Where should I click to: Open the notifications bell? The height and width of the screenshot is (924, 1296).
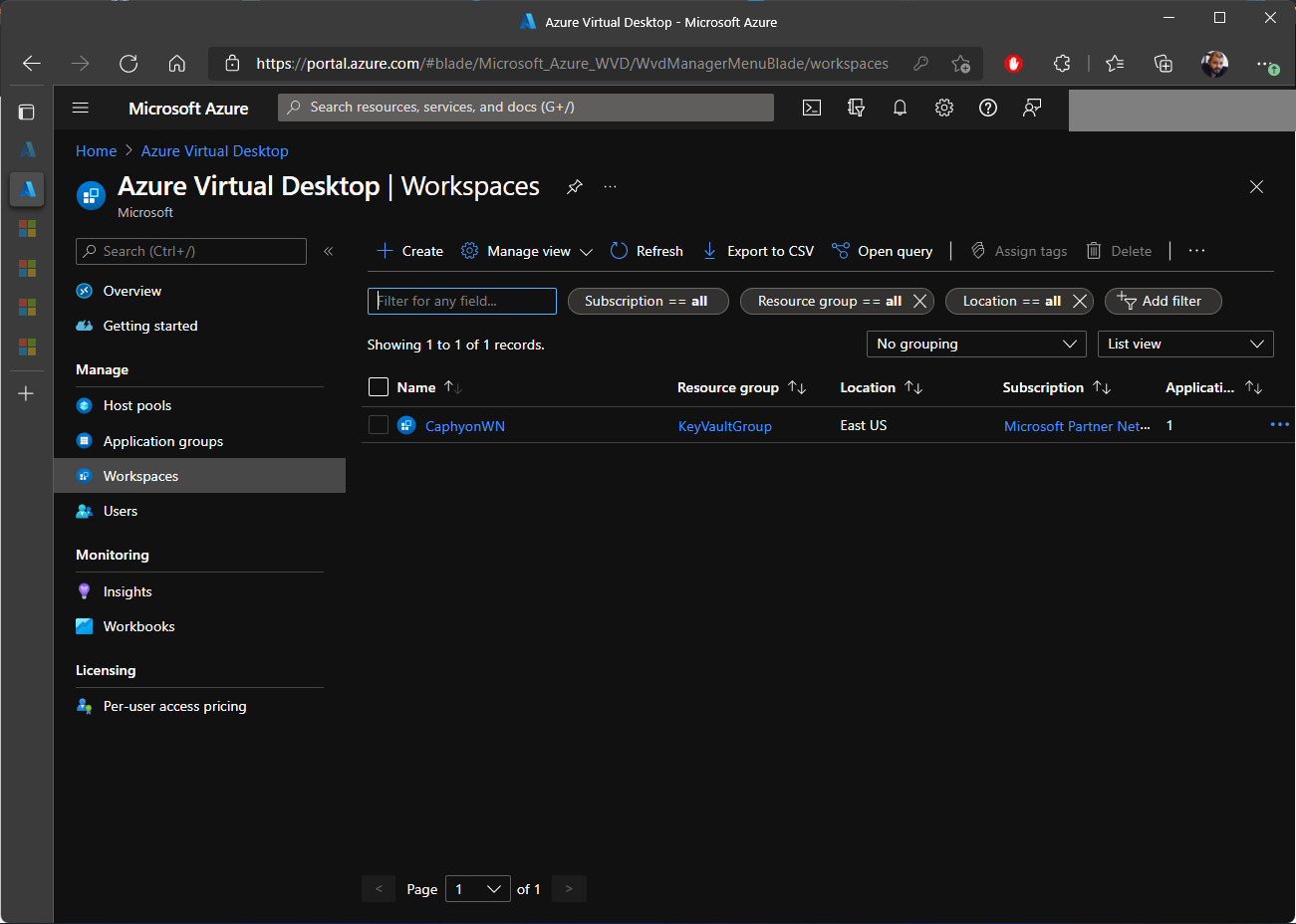900,108
